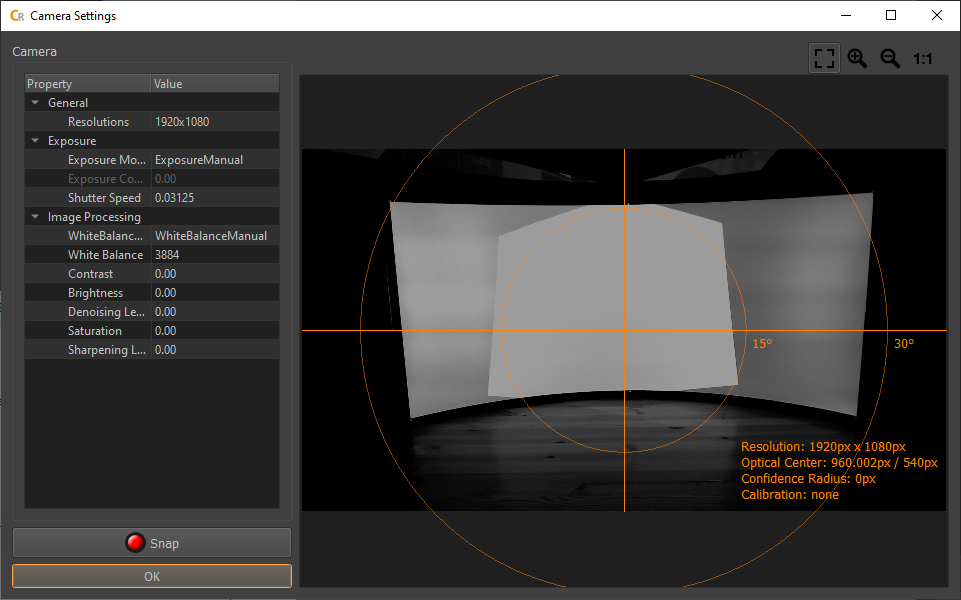Edit the Shutter Speed value 0.03125
The height and width of the screenshot is (600, 961).
[215, 198]
